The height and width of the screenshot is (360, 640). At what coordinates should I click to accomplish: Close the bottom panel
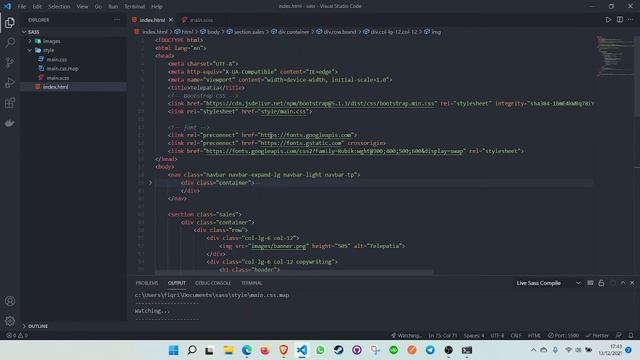point(632,283)
